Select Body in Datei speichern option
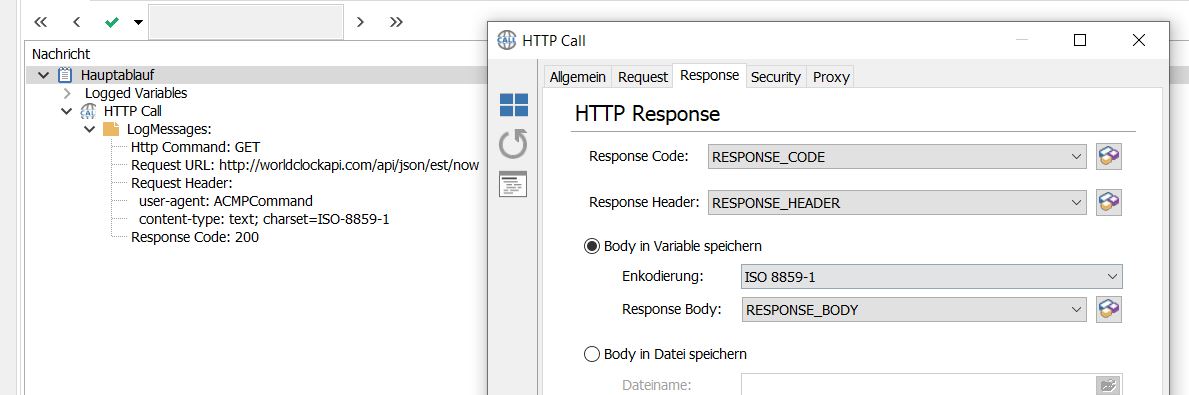The image size is (1189, 395). (x=591, y=354)
